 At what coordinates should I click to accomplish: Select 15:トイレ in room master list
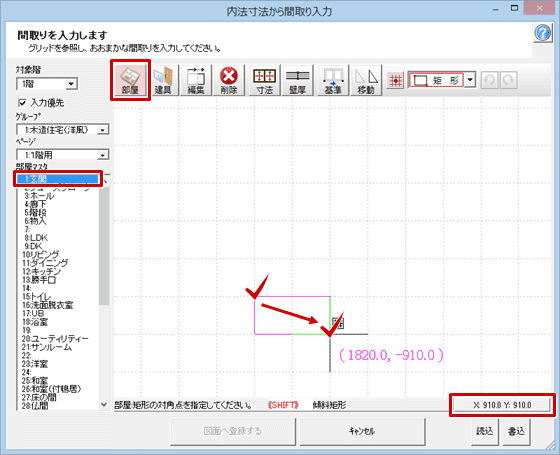(x=37, y=297)
